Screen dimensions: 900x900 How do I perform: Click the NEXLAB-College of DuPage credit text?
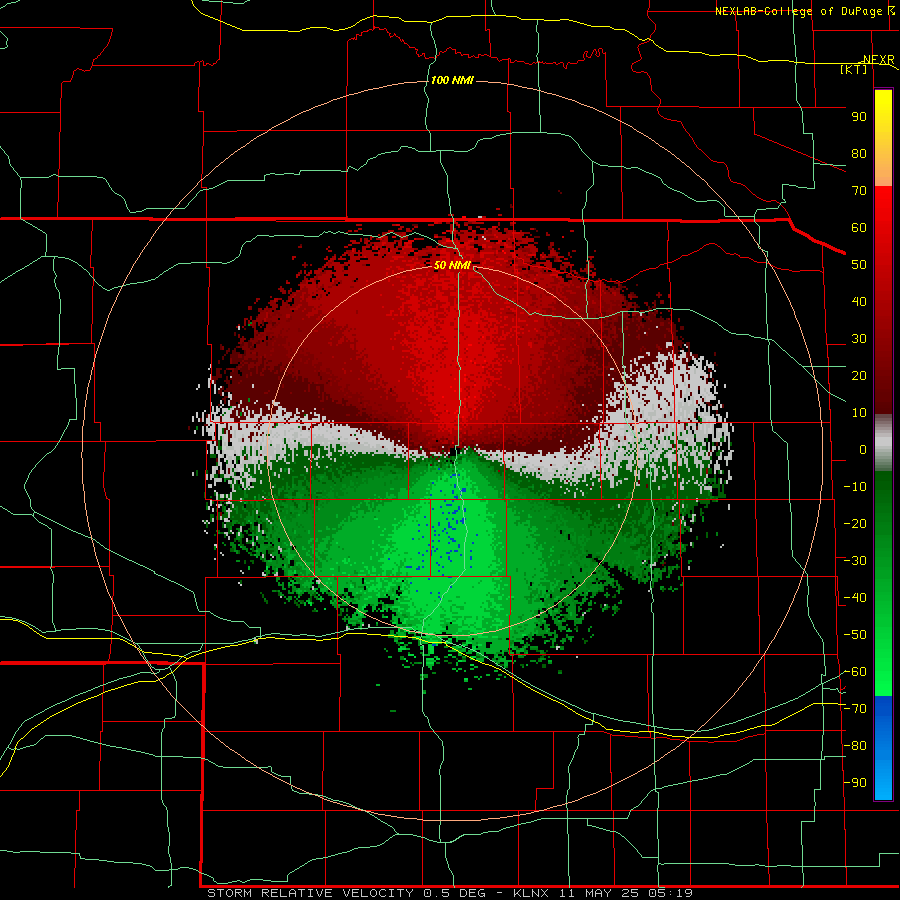(798, 11)
